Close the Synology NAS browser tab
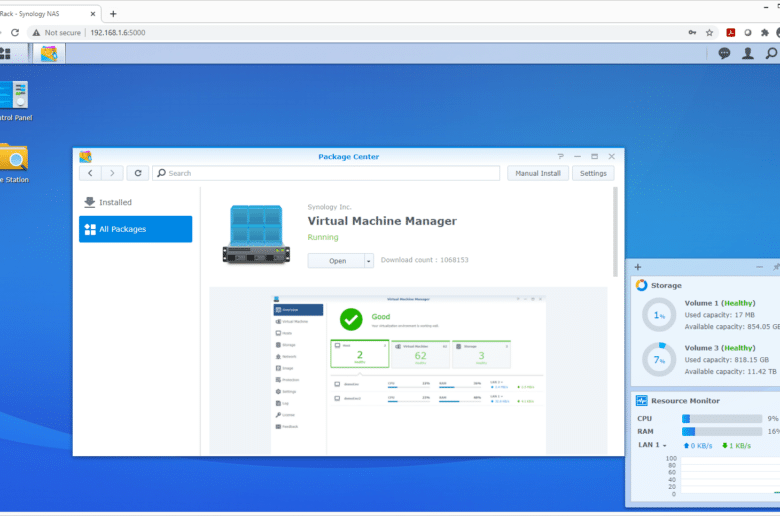 [93, 14]
